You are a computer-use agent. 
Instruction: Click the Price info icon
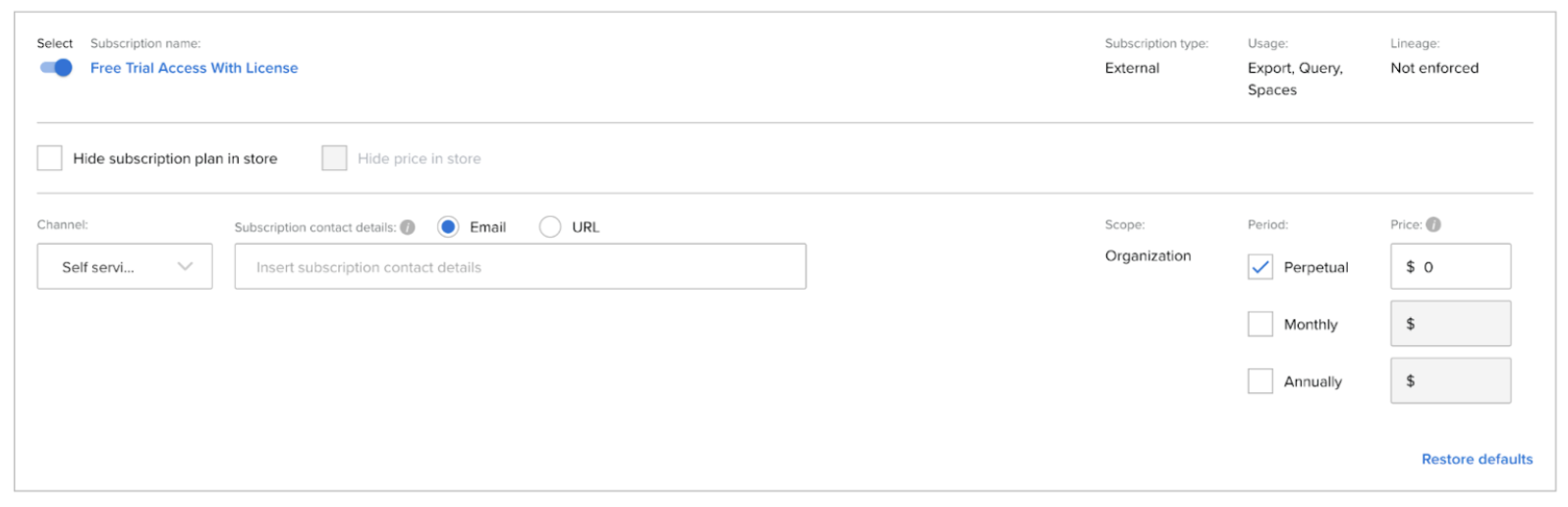click(x=1433, y=225)
